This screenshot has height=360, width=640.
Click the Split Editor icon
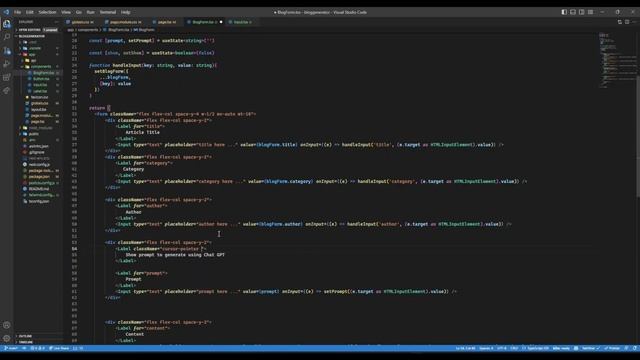[627, 22]
